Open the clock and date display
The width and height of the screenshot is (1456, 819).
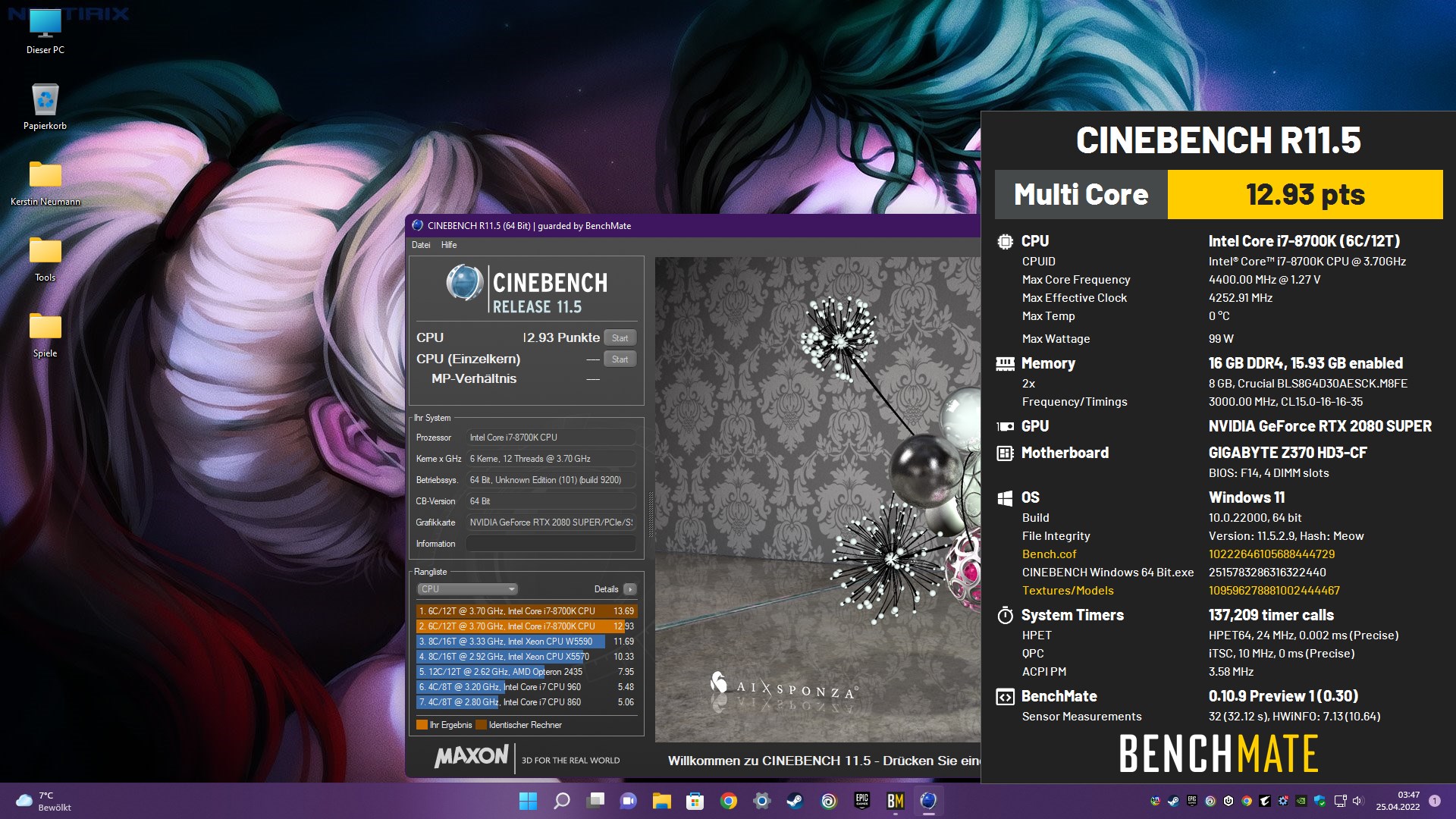(x=1398, y=801)
